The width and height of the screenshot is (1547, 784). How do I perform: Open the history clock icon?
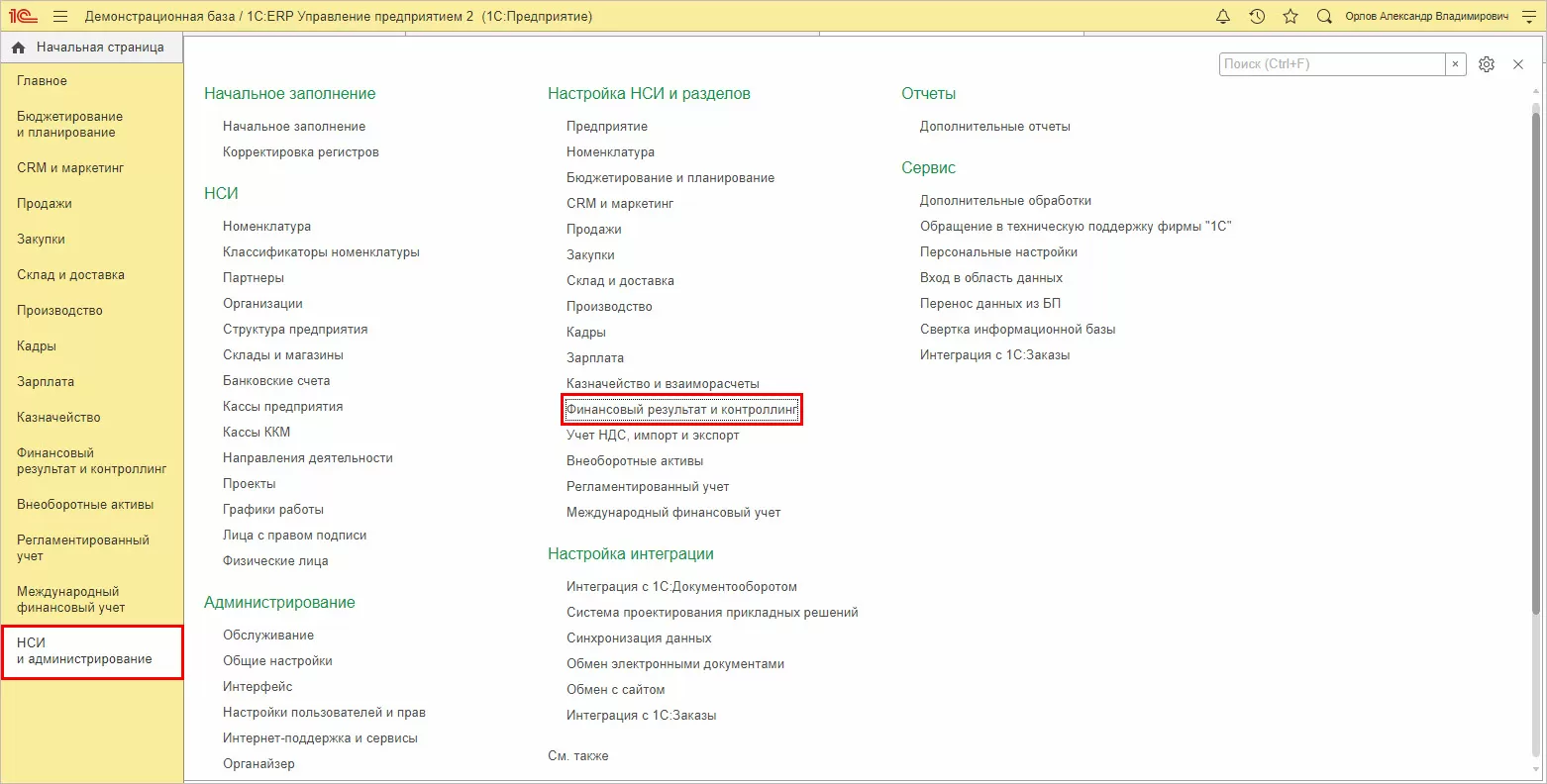[x=1257, y=17]
